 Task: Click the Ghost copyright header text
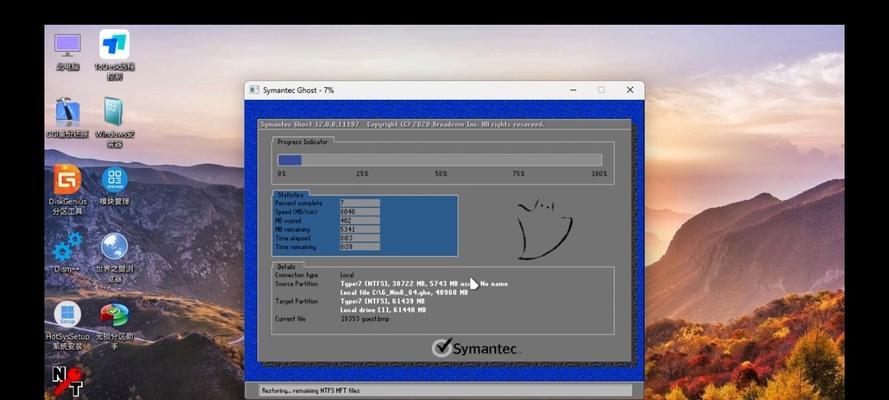pyautogui.click(x=402, y=124)
